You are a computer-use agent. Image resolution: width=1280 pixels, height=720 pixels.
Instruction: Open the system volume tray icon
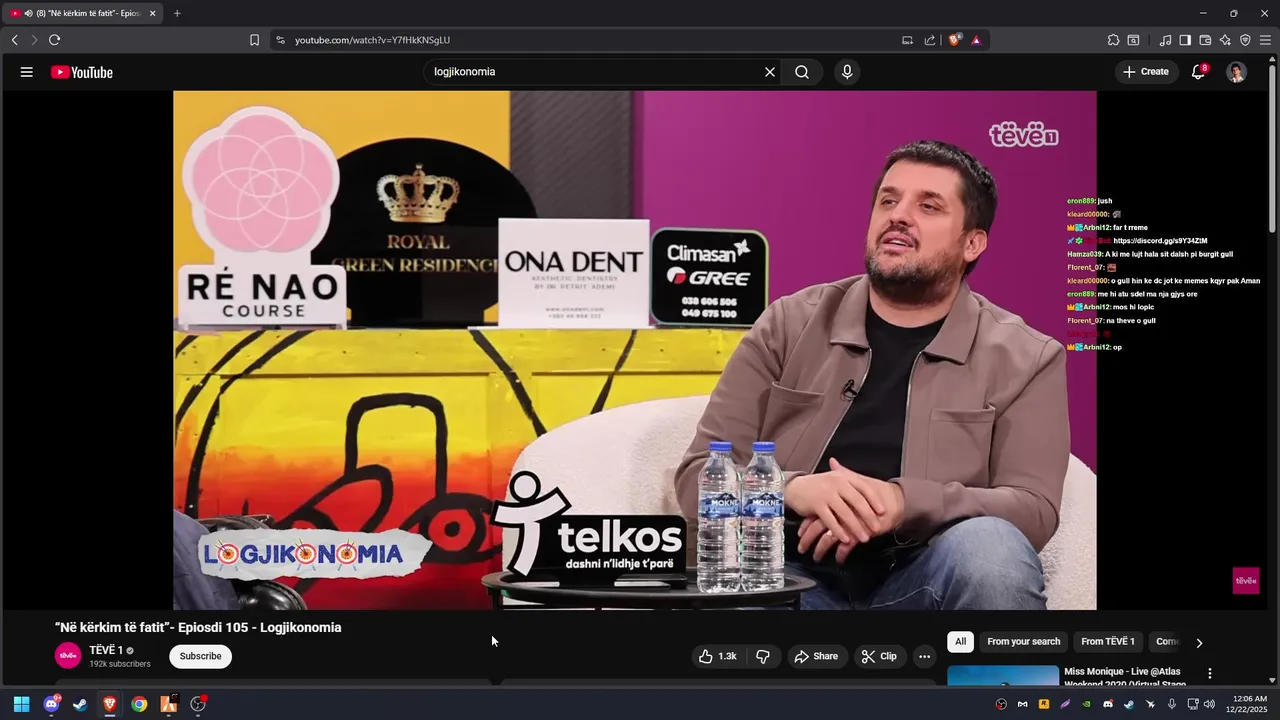tap(1209, 704)
